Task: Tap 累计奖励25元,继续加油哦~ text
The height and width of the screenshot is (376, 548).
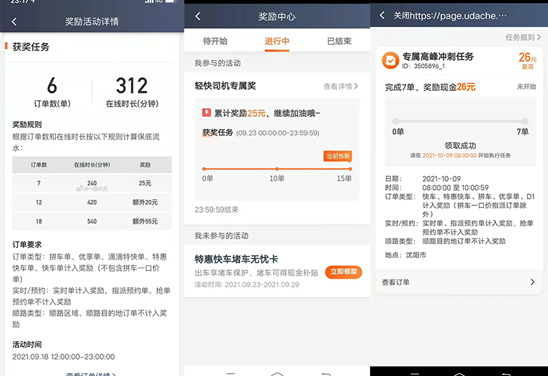Action: (267, 113)
